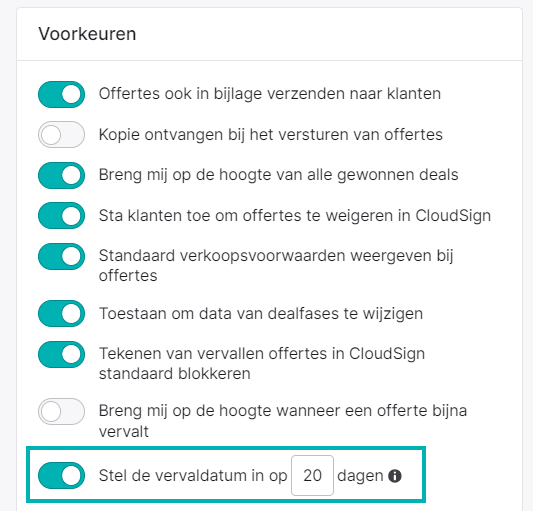Turn off Stel de vervaldatum in toggle

[x=62, y=475]
